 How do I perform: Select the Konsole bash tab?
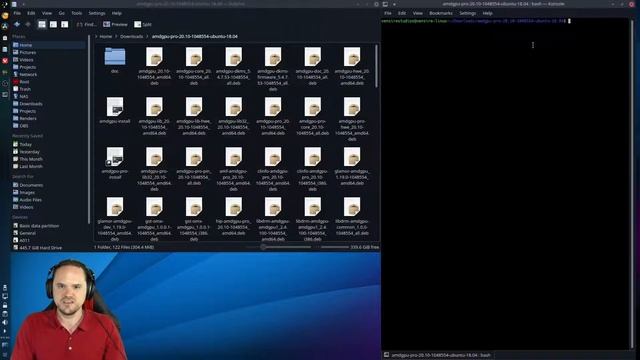(x=438, y=355)
